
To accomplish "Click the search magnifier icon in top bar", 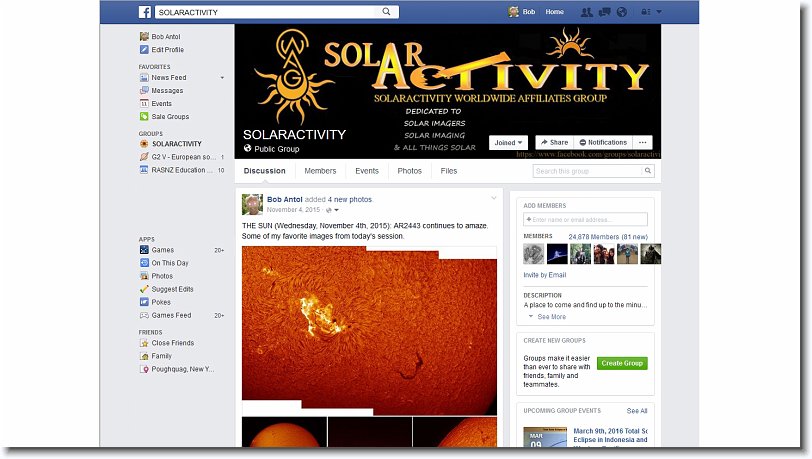I will point(386,11).
